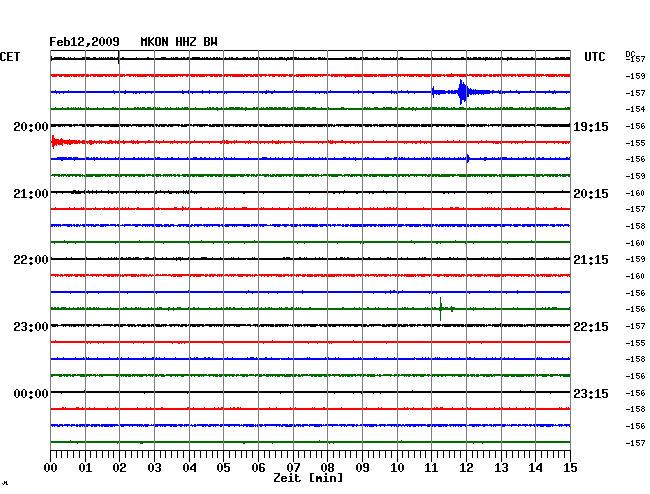This screenshot has width=650, height=494.
Task: Select minute 03 on the time axis
Action: pyautogui.click(x=155, y=467)
